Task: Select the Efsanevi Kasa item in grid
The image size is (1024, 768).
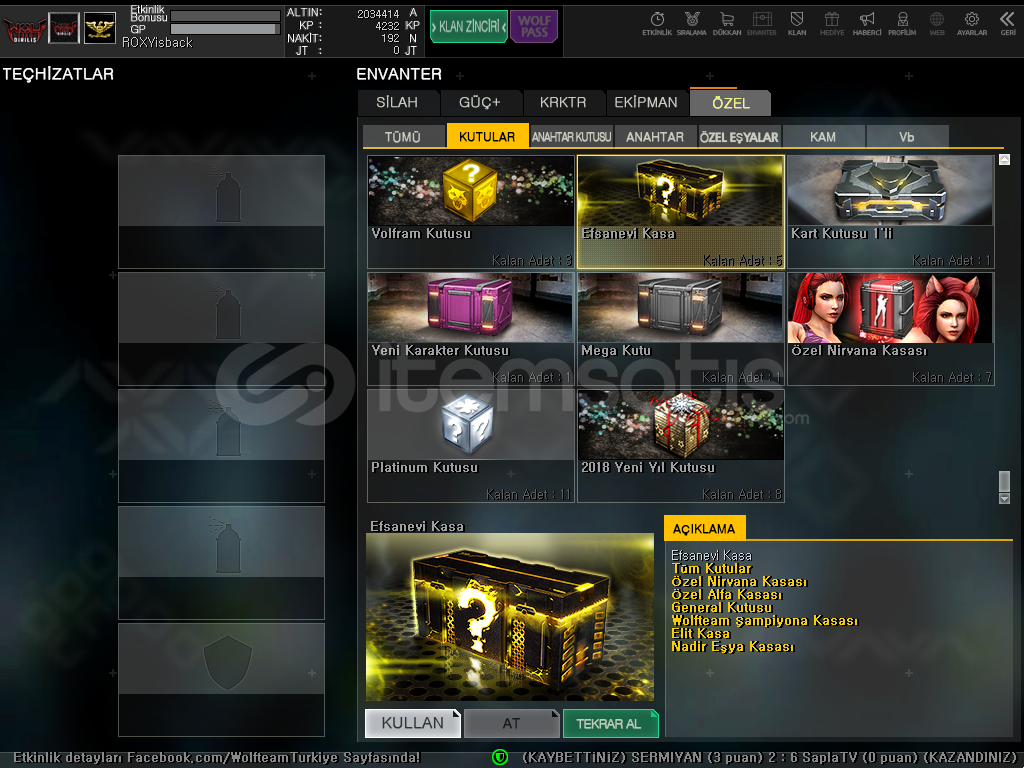Action: (x=680, y=212)
